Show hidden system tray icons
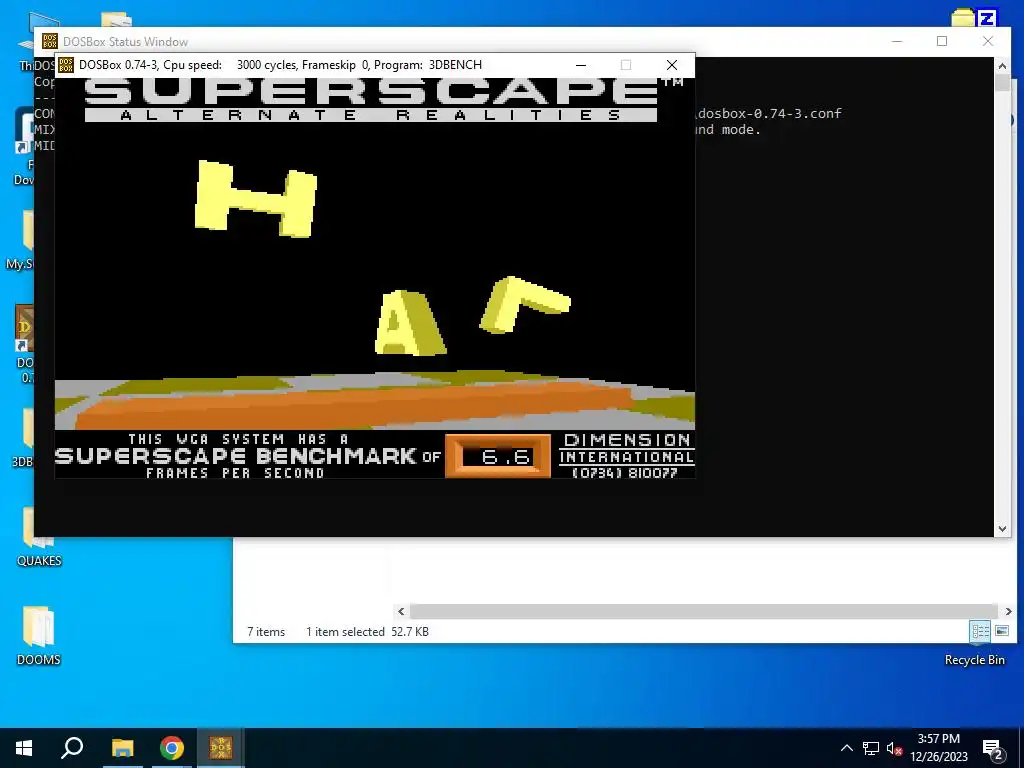 846,748
